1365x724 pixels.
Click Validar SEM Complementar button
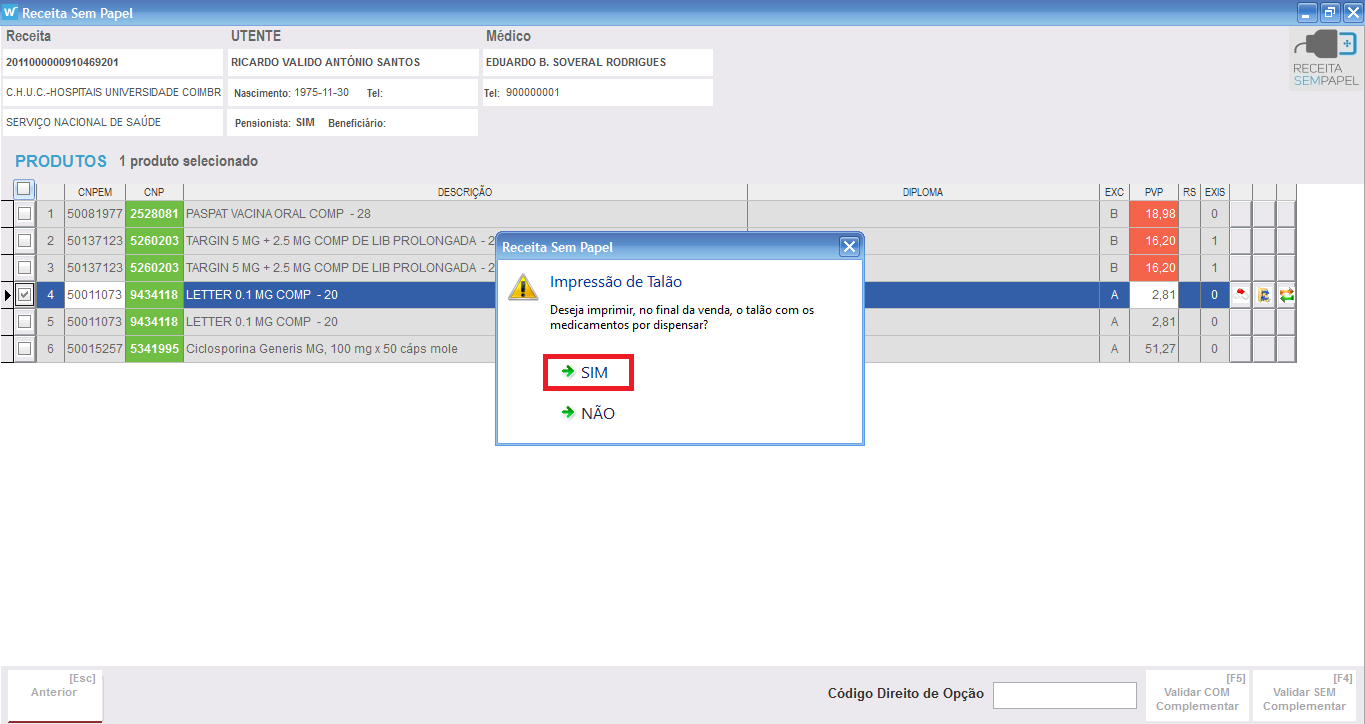[1304, 695]
